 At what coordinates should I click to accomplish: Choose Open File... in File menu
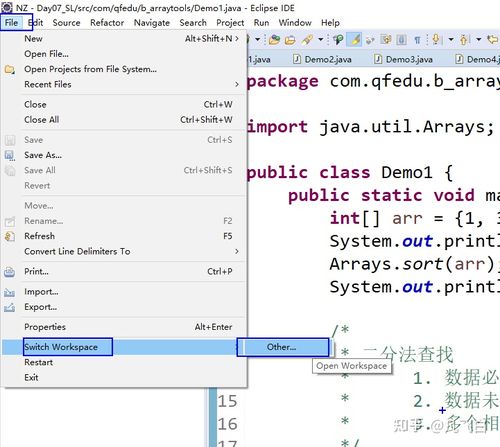point(124,54)
